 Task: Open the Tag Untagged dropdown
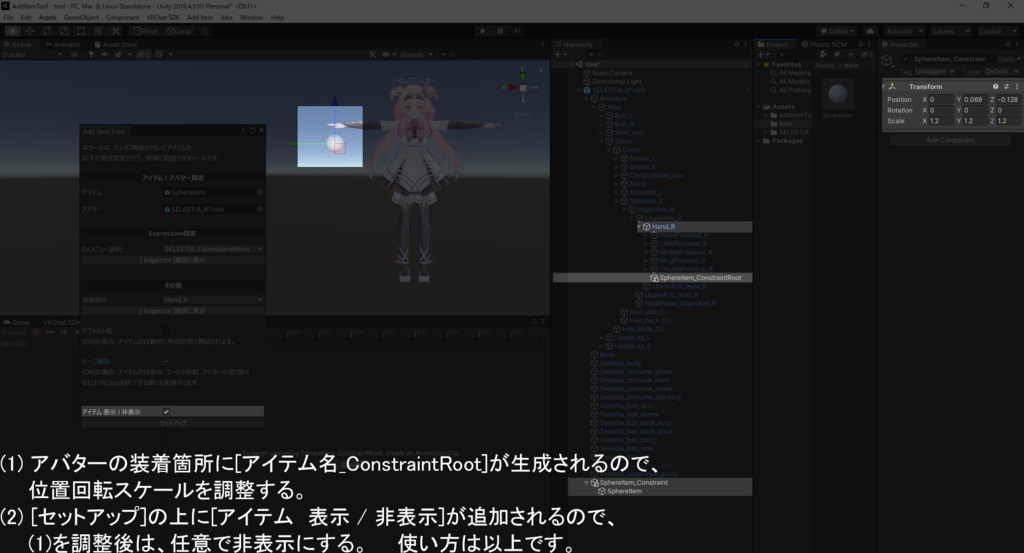point(935,71)
